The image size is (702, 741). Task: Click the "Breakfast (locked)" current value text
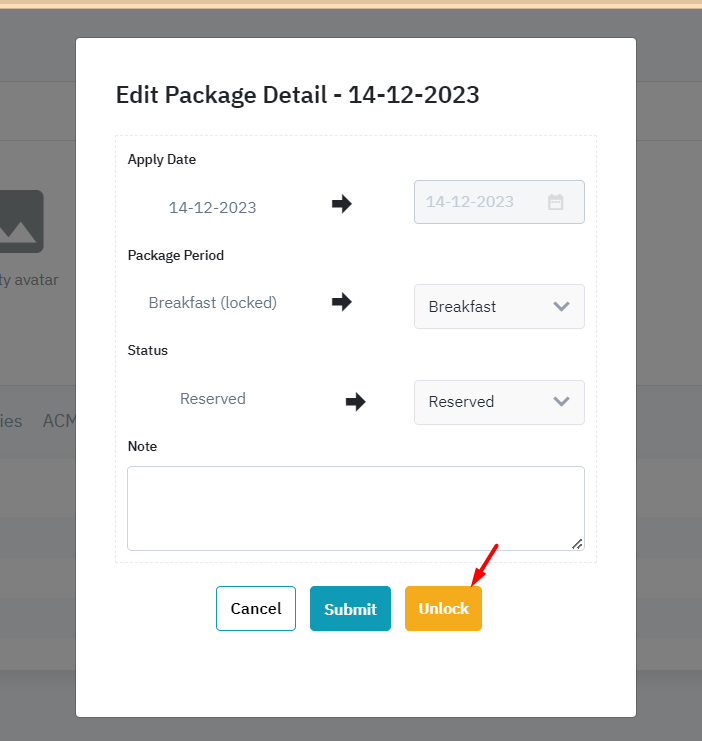[212, 302]
